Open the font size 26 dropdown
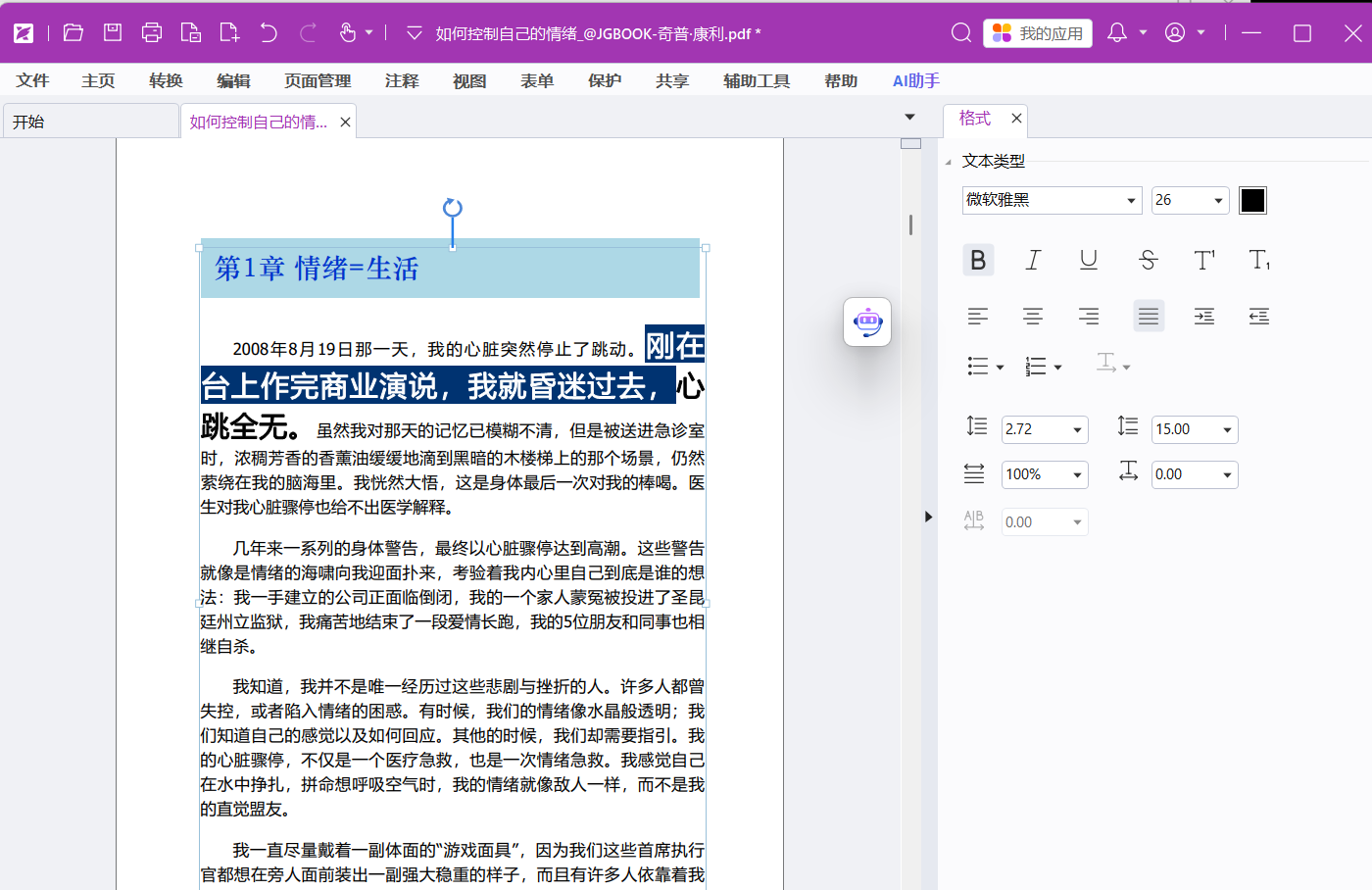This screenshot has width=1372, height=890. (1218, 200)
